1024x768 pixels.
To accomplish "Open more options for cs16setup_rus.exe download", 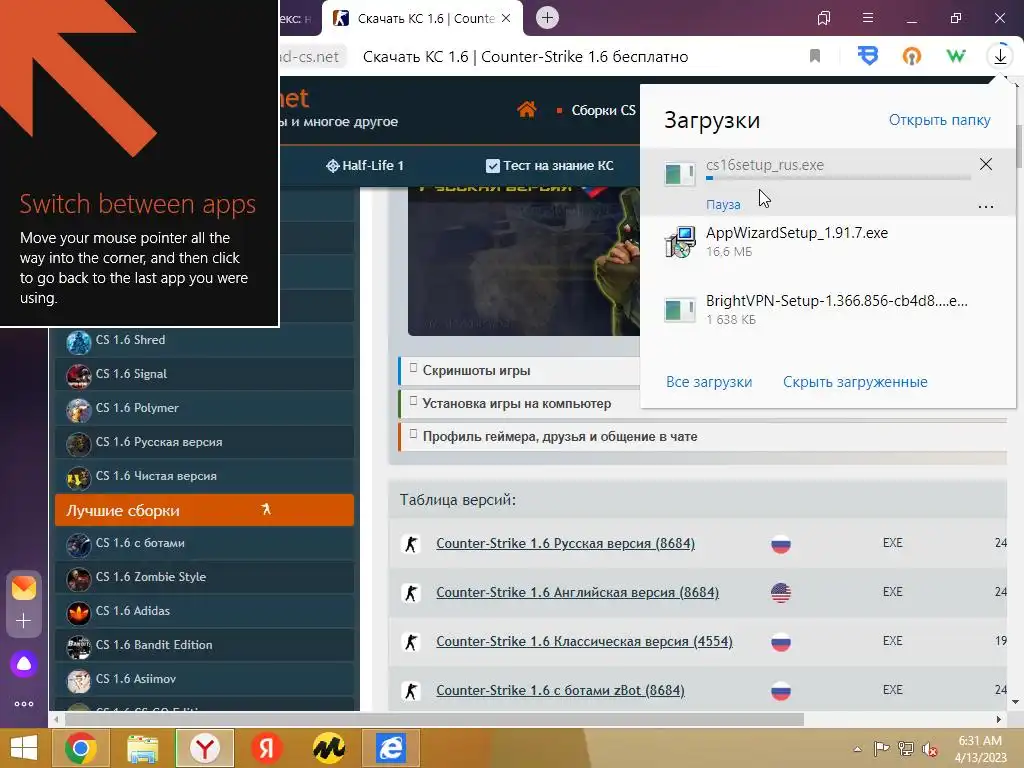I will point(985,206).
